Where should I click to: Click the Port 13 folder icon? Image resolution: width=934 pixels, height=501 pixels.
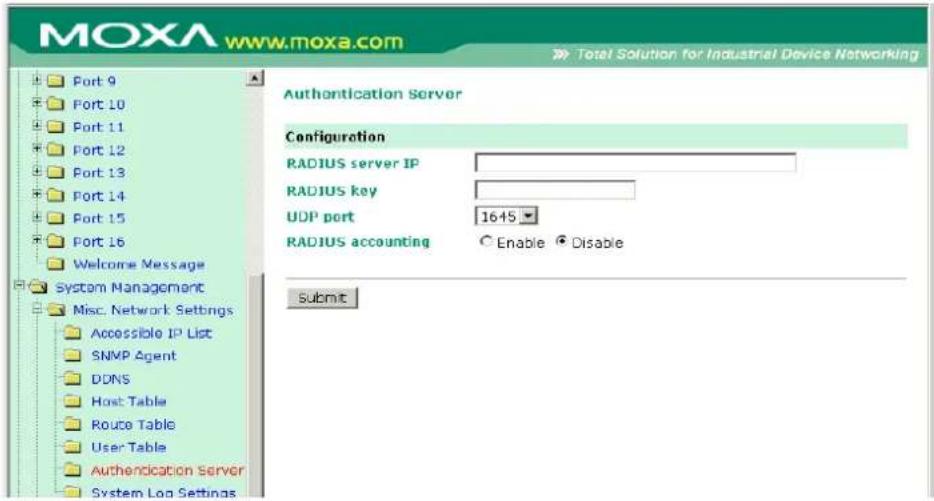click(55, 173)
